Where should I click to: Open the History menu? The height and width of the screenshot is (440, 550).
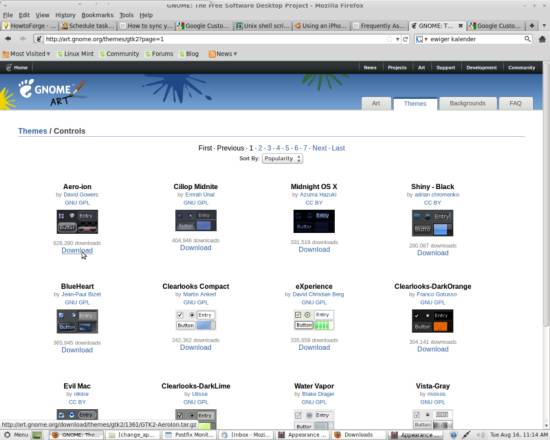(x=65, y=15)
